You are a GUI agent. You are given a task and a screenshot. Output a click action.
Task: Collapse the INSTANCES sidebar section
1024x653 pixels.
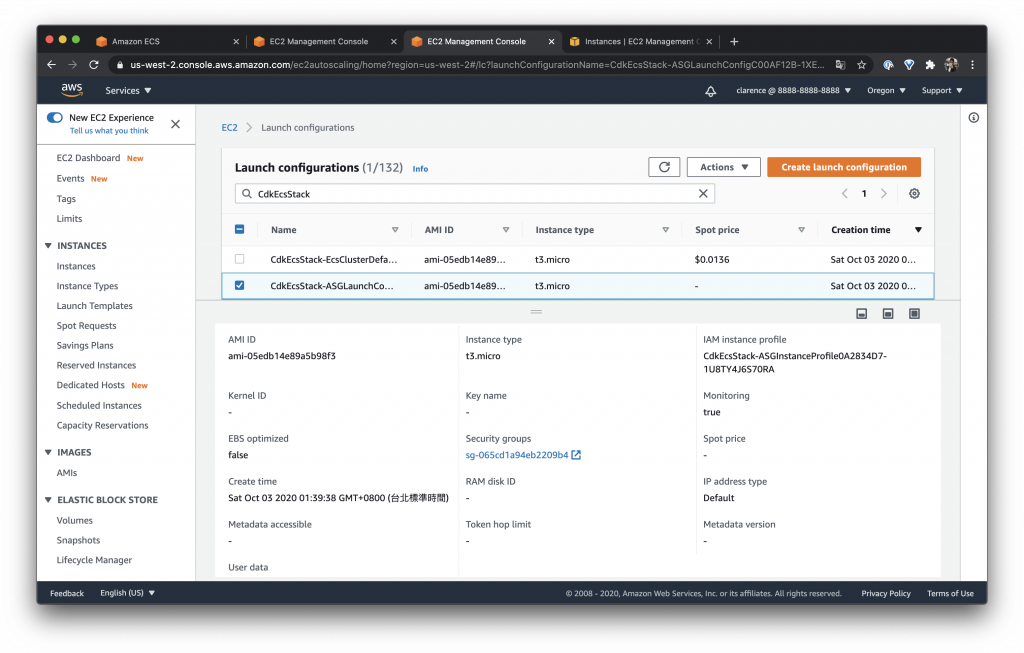48,246
